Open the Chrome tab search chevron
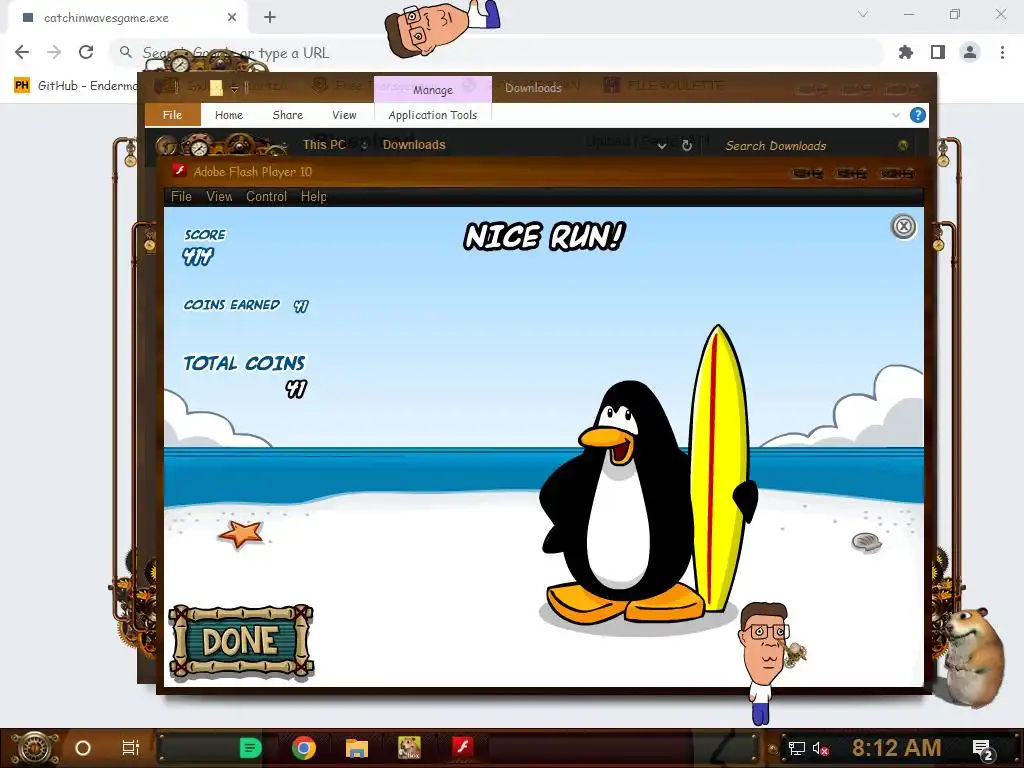1024x768 pixels. (x=863, y=14)
